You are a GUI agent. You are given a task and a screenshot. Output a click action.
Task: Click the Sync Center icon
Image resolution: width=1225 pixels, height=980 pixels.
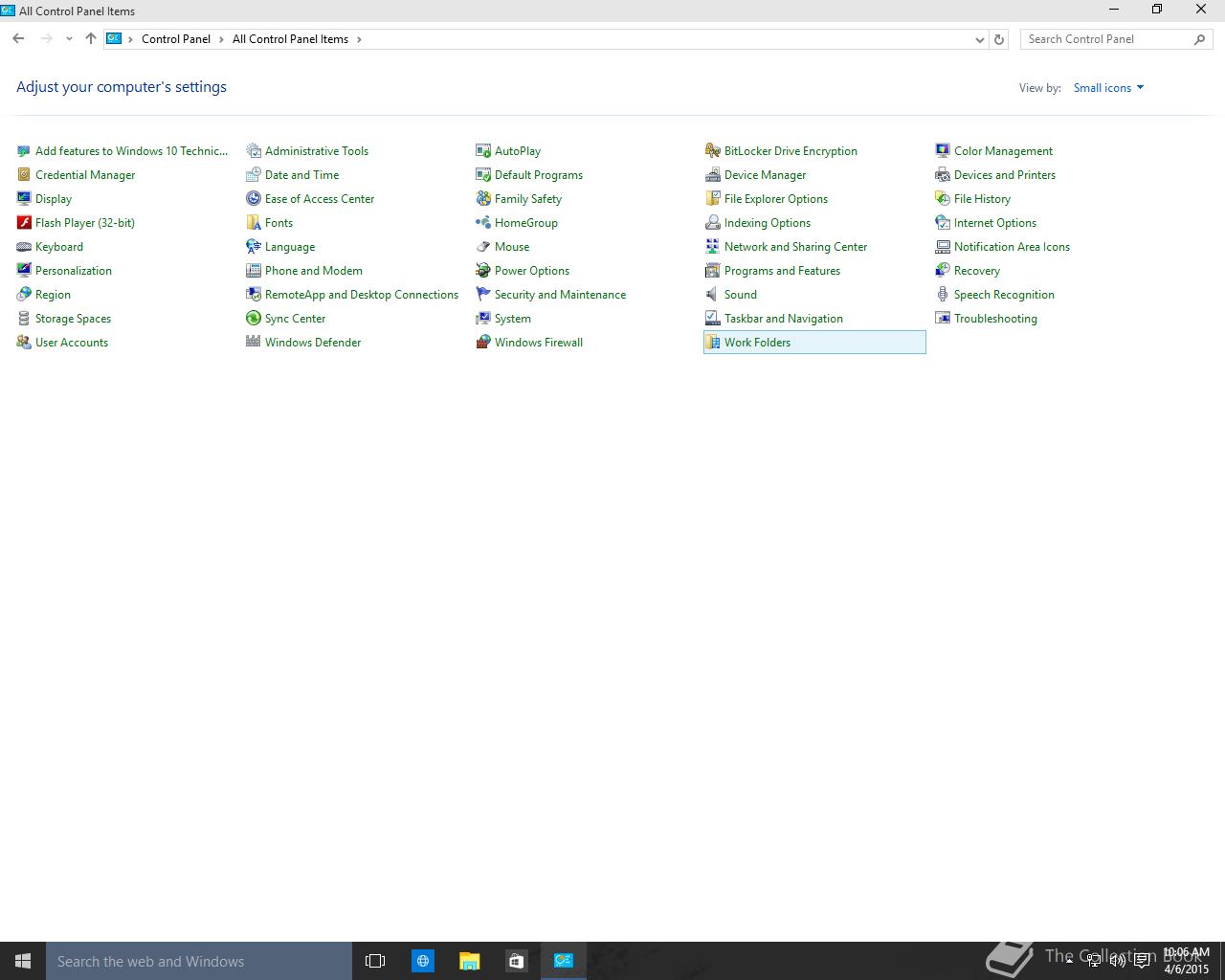point(254,318)
